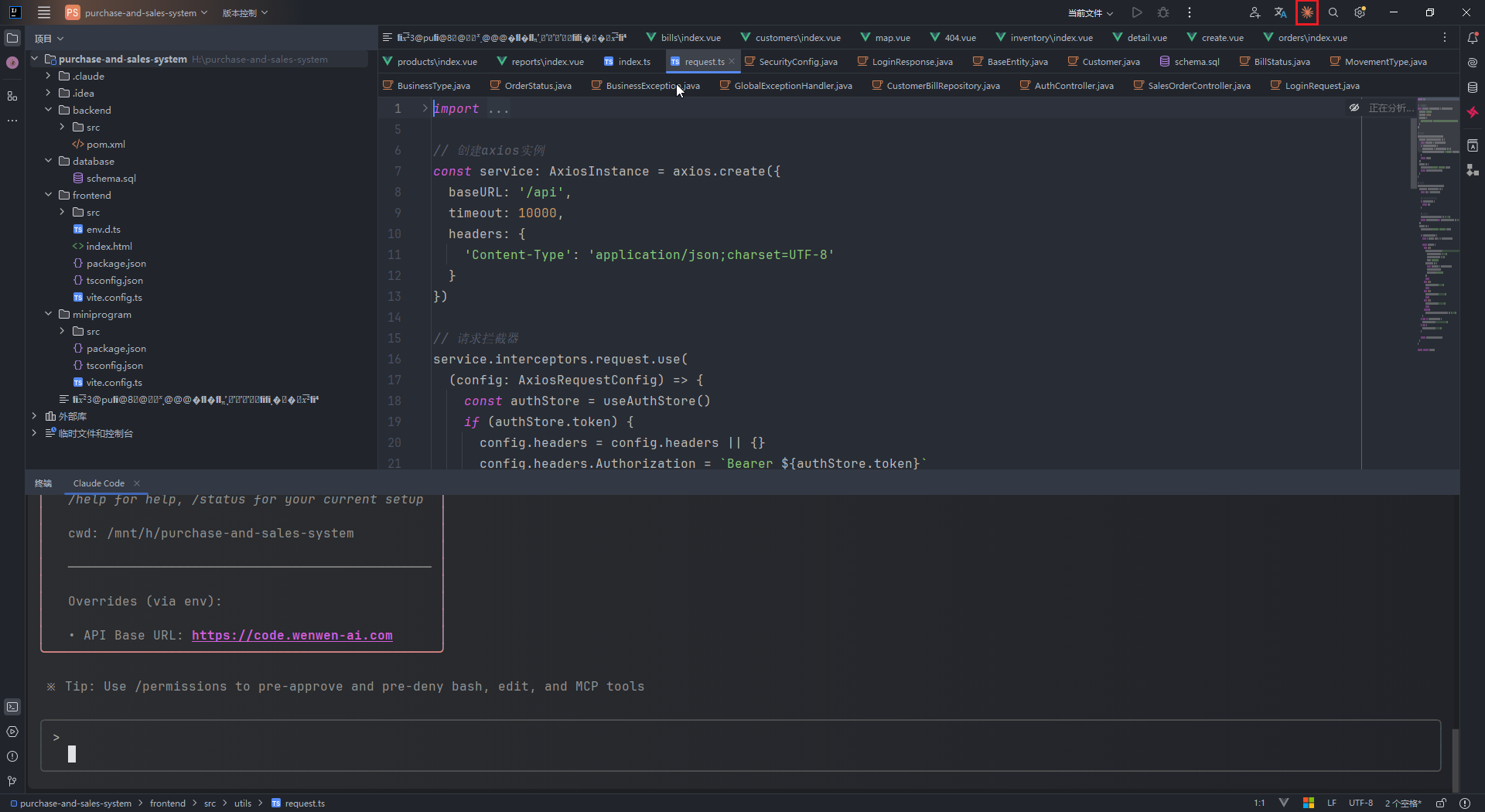Open Project view mode dropdown

49,39
